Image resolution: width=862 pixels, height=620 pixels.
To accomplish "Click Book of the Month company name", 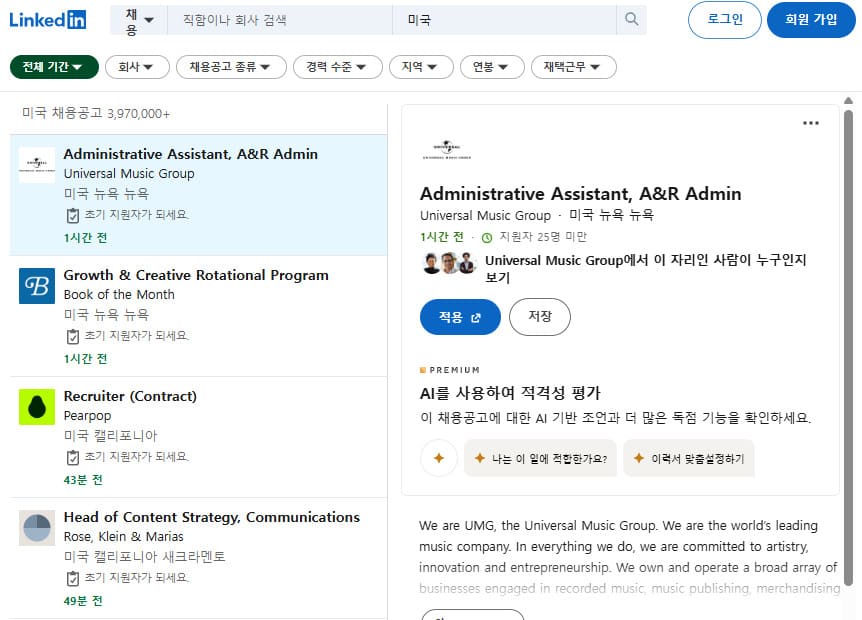I will [119, 295].
